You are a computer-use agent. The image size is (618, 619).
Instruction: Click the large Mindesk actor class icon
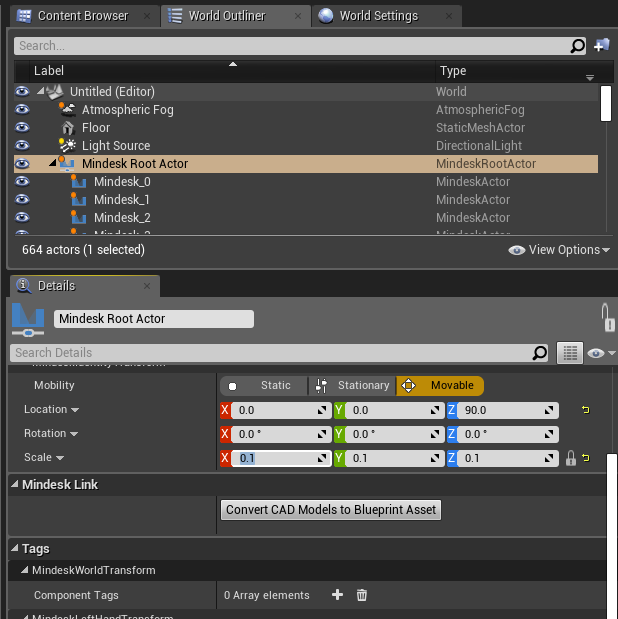[x=28, y=320]
